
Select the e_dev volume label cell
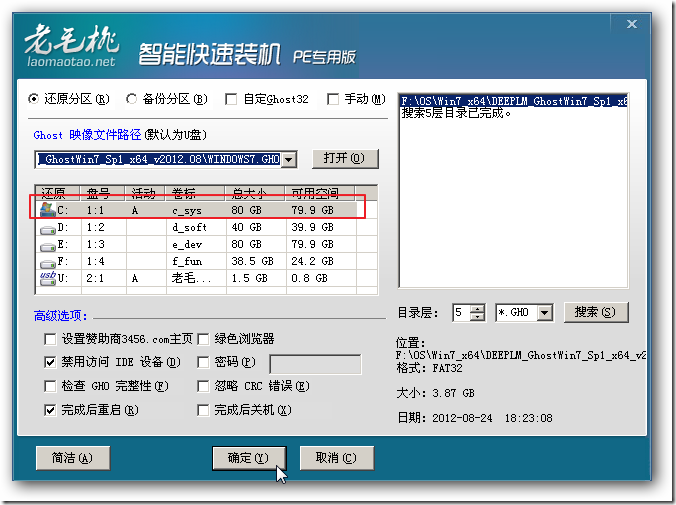tap(187, 245)
